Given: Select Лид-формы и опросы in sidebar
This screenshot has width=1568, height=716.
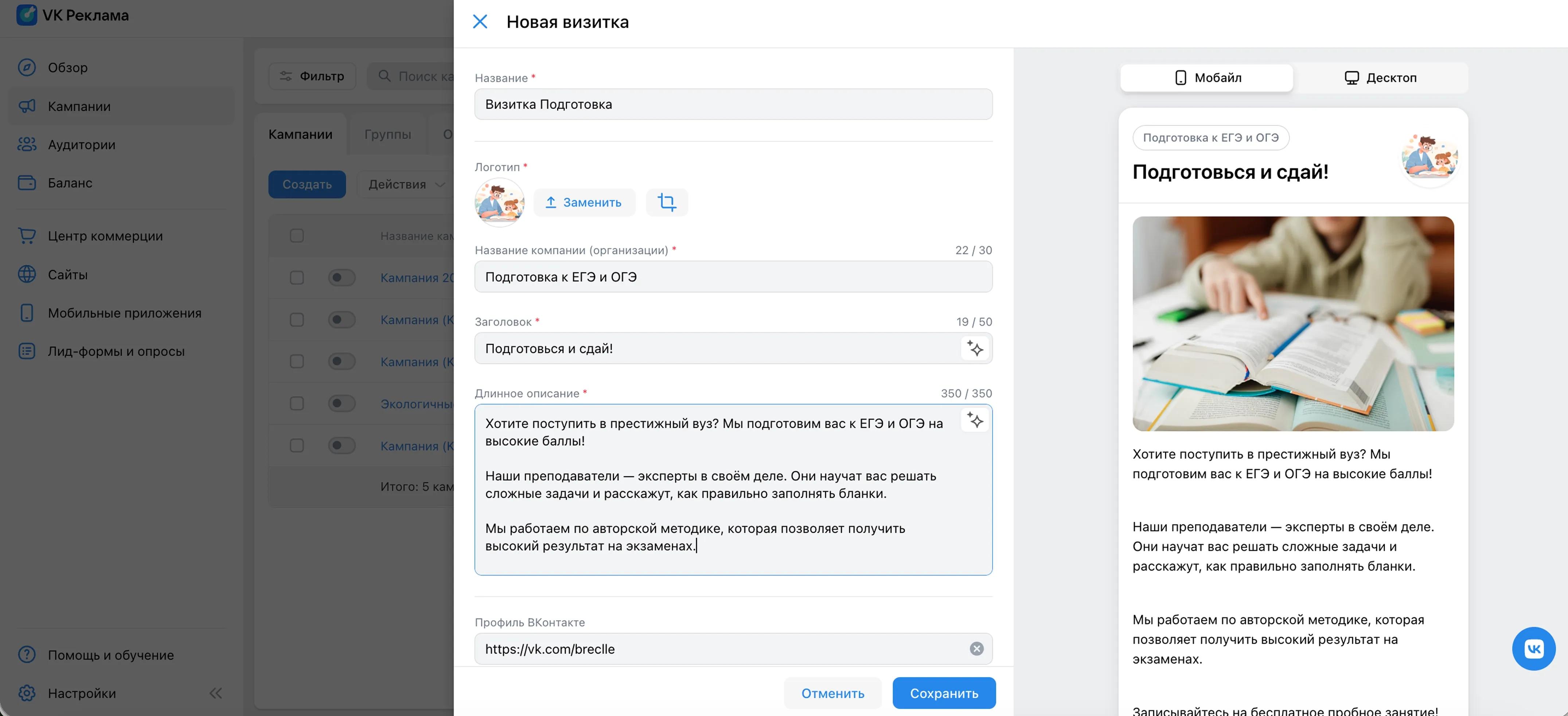Looking at the screenshot, I should (116, 351).
